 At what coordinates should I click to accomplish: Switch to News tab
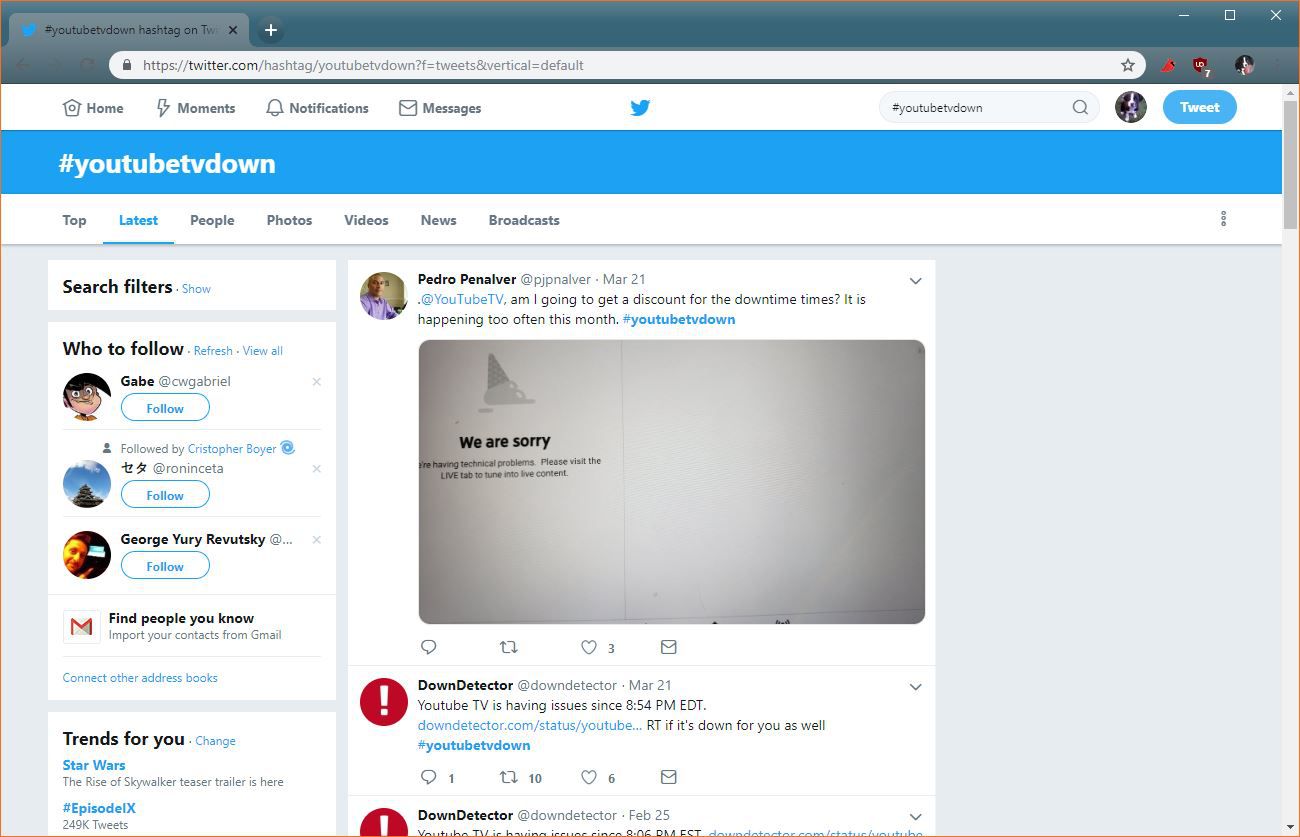point(438,220)
